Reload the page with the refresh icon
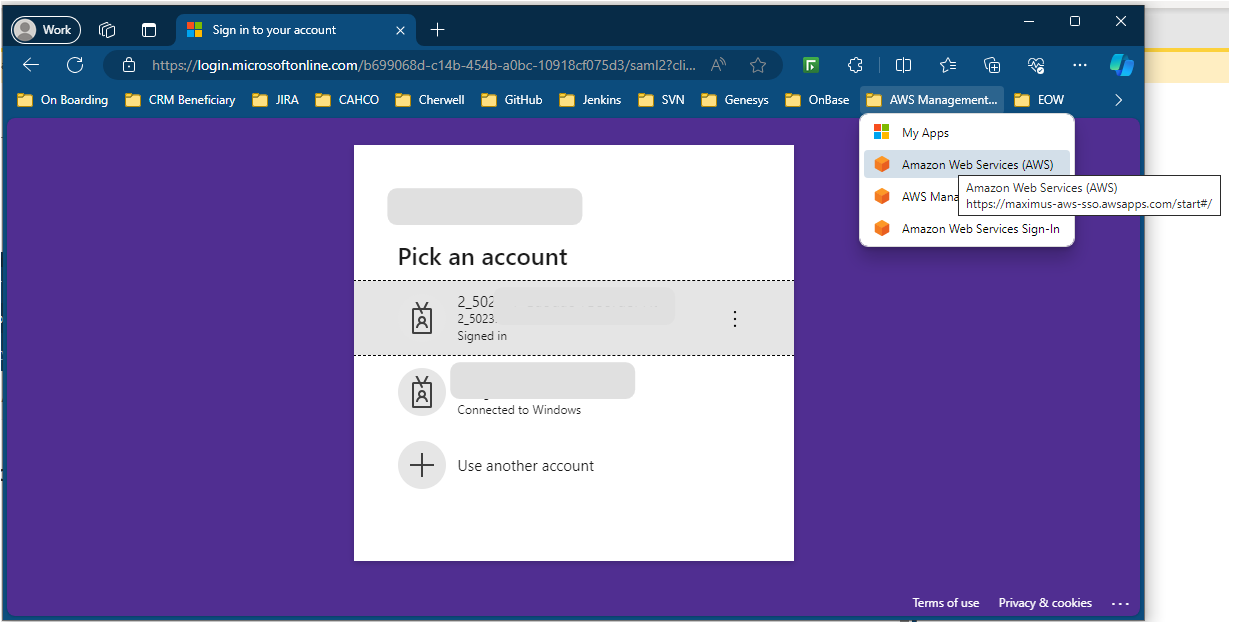The height and width of the screenshot is (626, 1234). click(75, 64)
